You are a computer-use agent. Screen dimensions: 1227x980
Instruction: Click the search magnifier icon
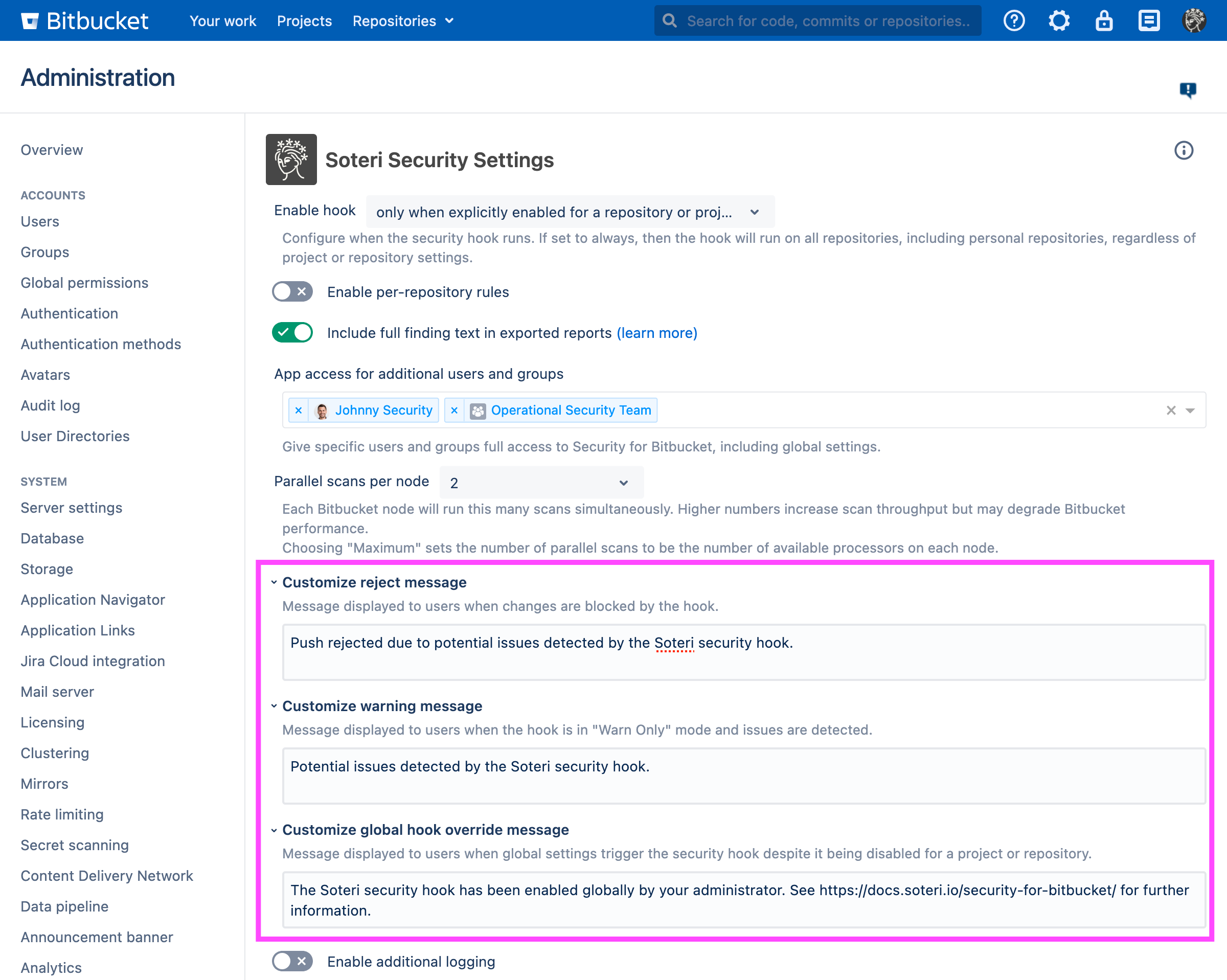669,20
